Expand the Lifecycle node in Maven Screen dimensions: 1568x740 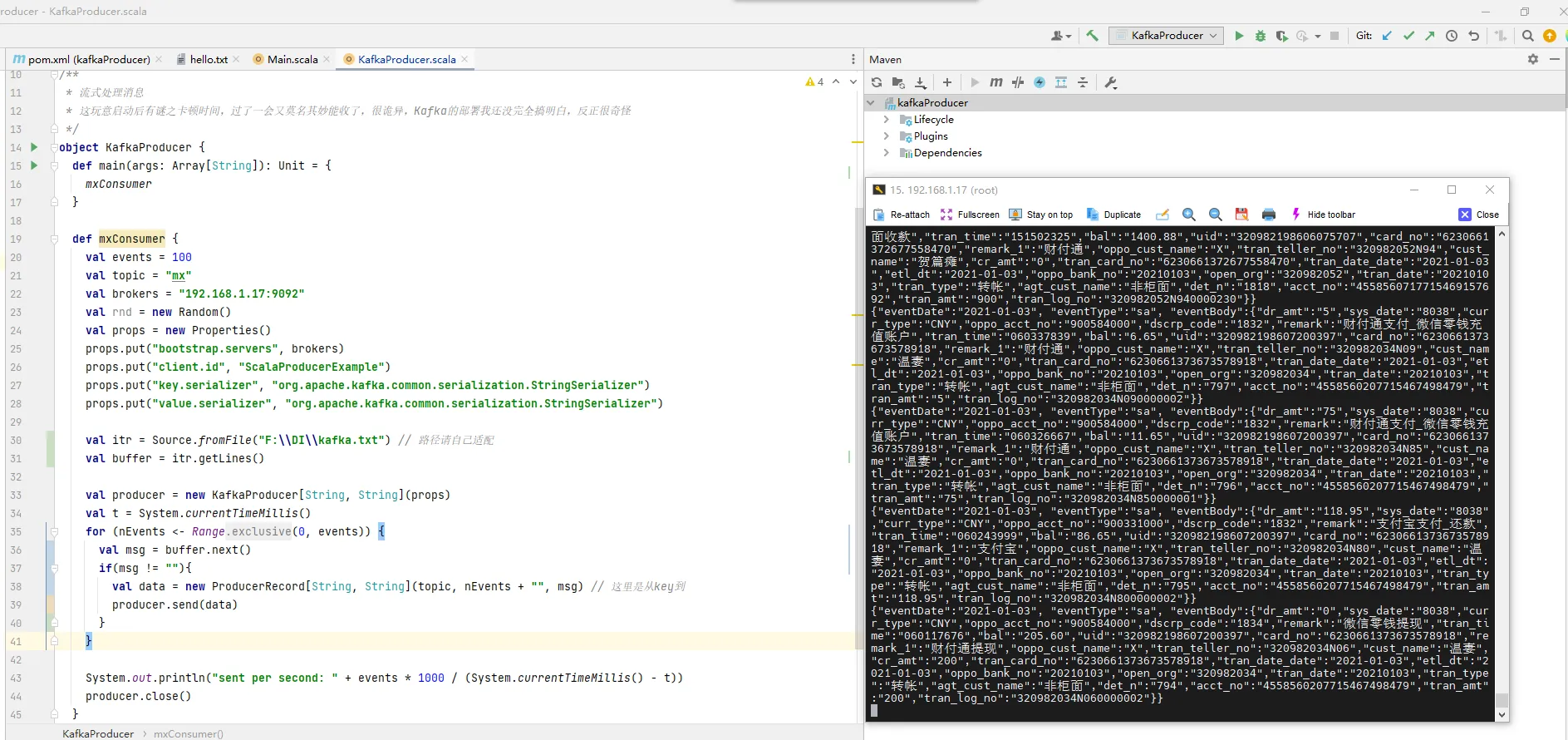(886, 120)
